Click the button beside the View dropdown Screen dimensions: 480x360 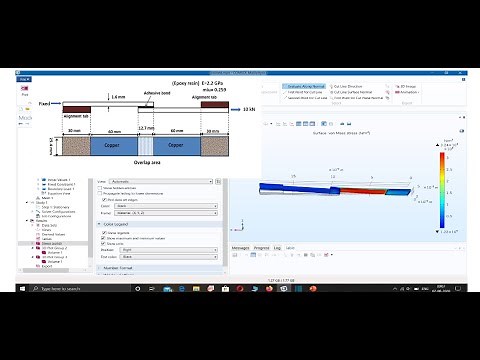218,181
